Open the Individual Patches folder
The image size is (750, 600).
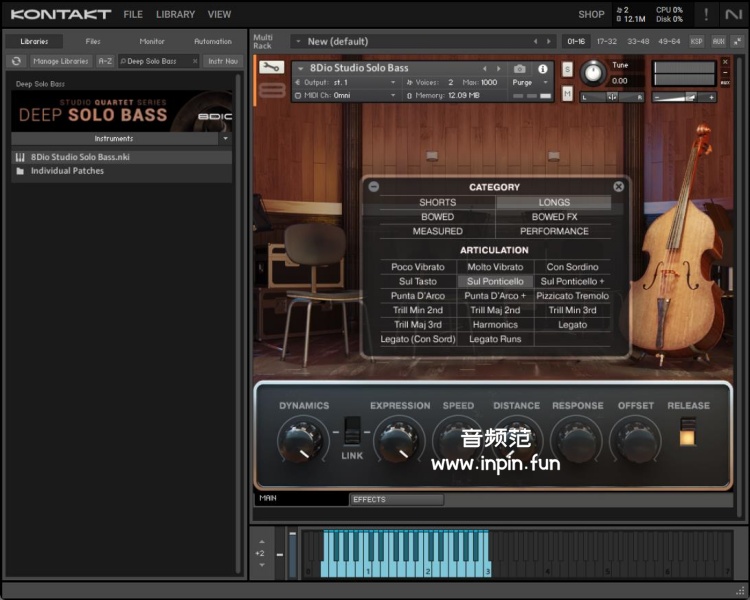[67, 171]
